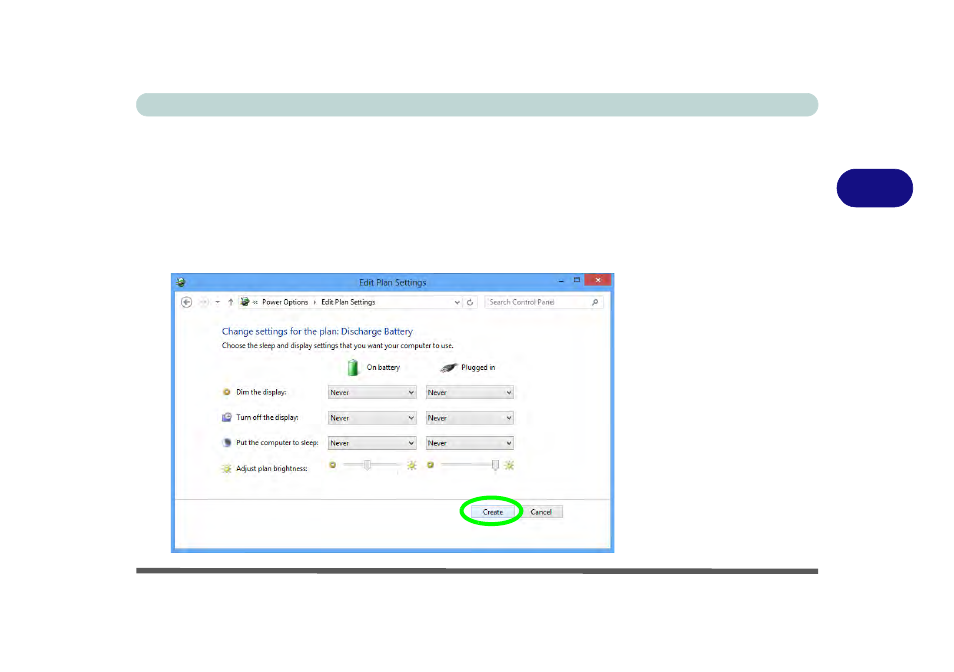
Task: Open computer sleep On battery dropdown
Action: [372, 443]
